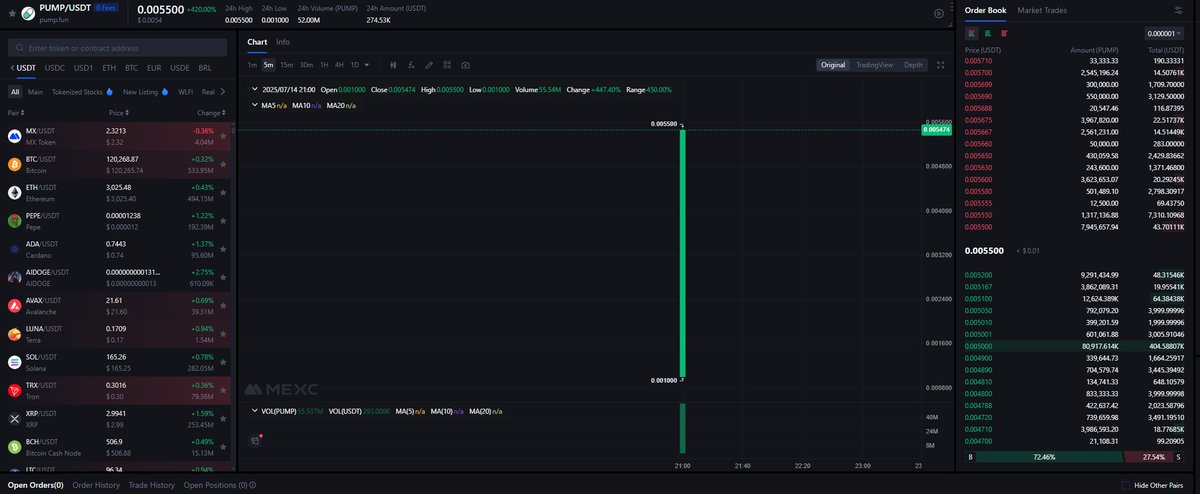Sort pairs list by Change column

click(211, 113)
